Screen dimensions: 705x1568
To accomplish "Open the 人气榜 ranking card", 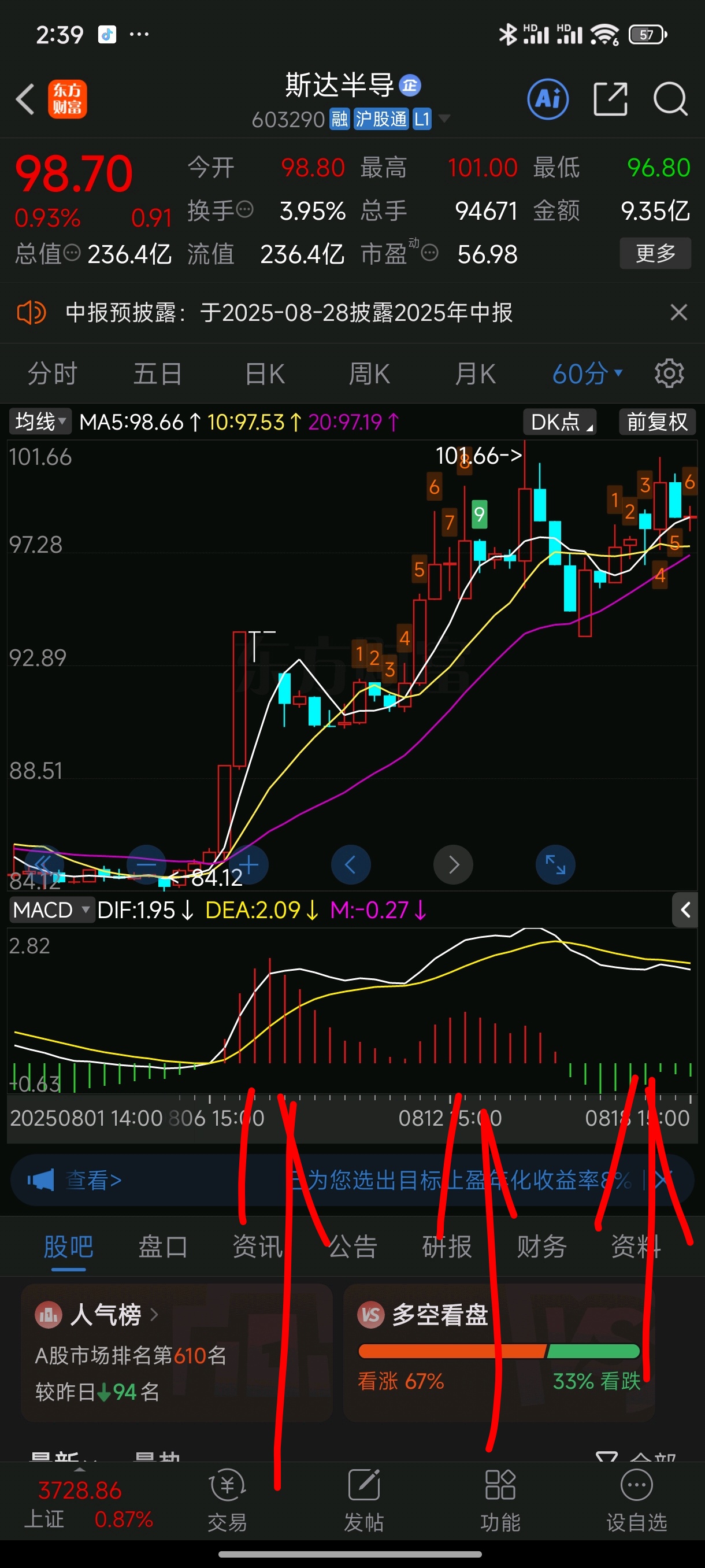I will [x=176, y=1352].
